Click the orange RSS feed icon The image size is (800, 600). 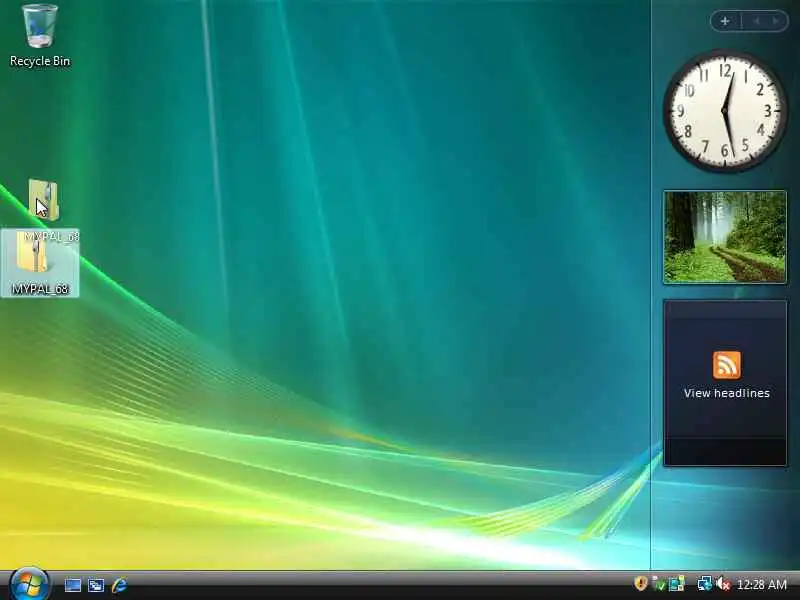pos(727,365)
